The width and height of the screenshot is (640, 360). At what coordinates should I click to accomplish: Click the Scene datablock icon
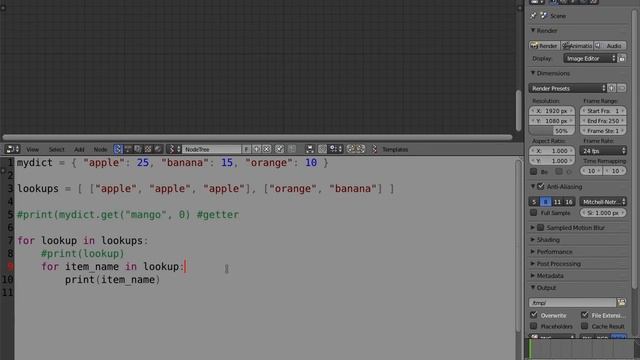(x=543, y=16)
